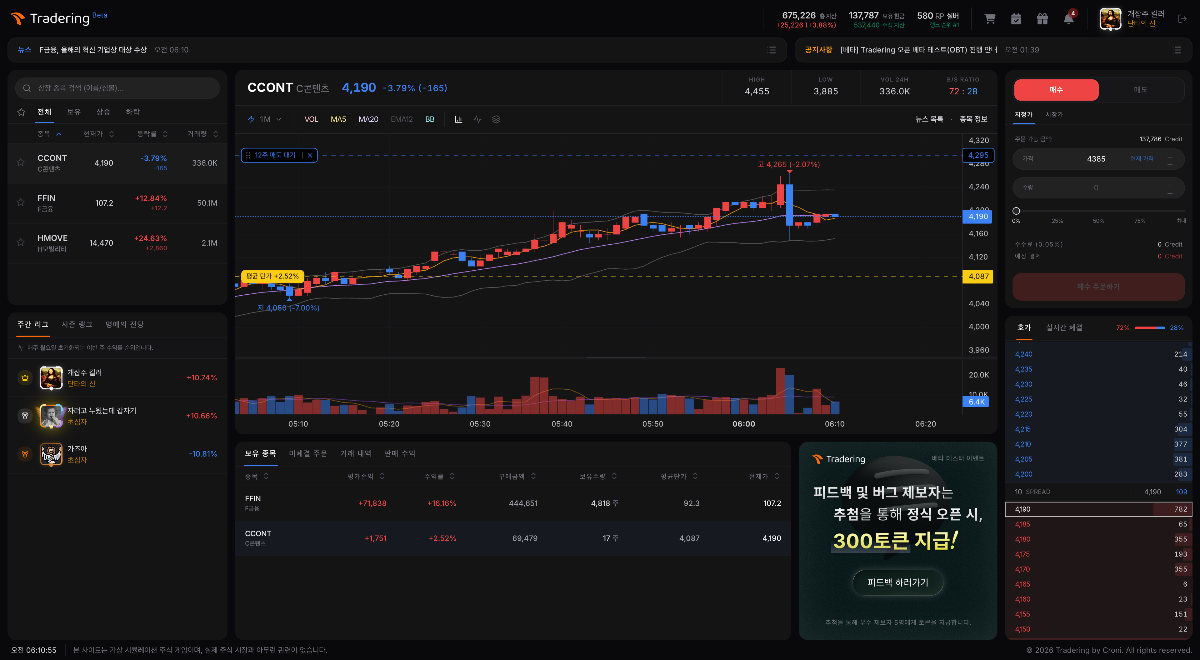Switch to the red Buy mode
1200x660 pixels.
[1056, 90]
